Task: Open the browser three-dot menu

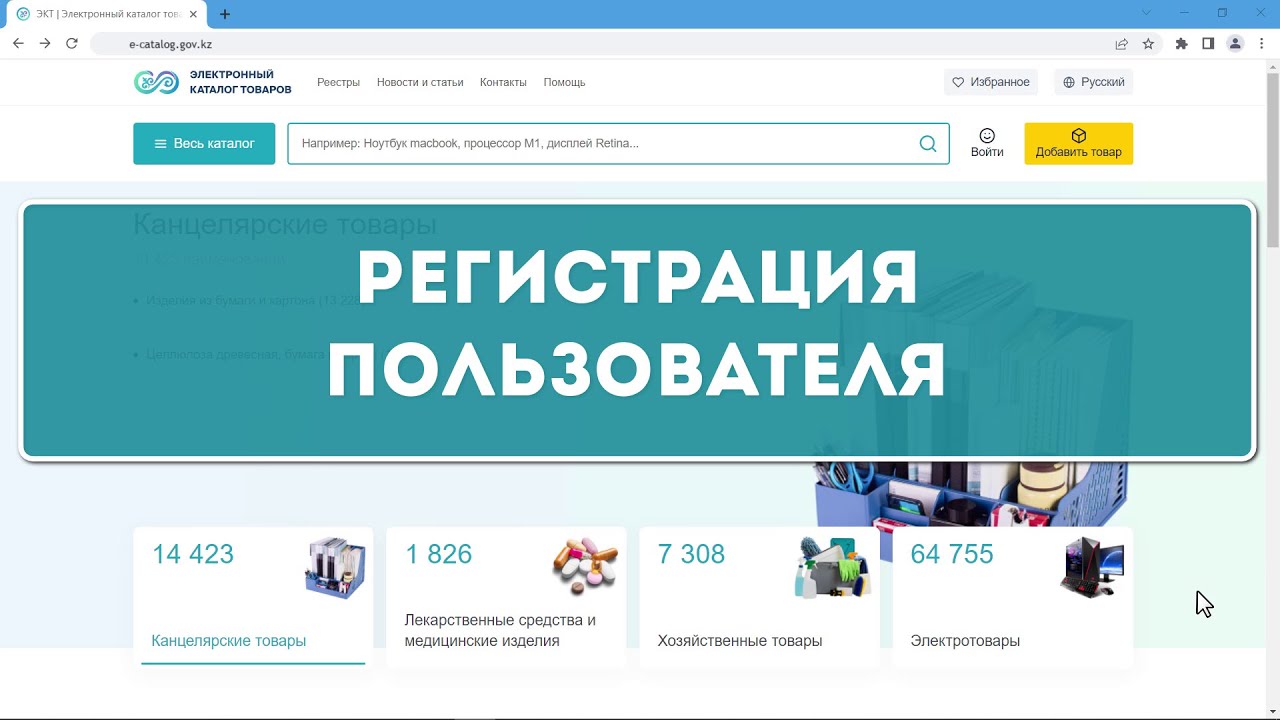Action: 1262,44
